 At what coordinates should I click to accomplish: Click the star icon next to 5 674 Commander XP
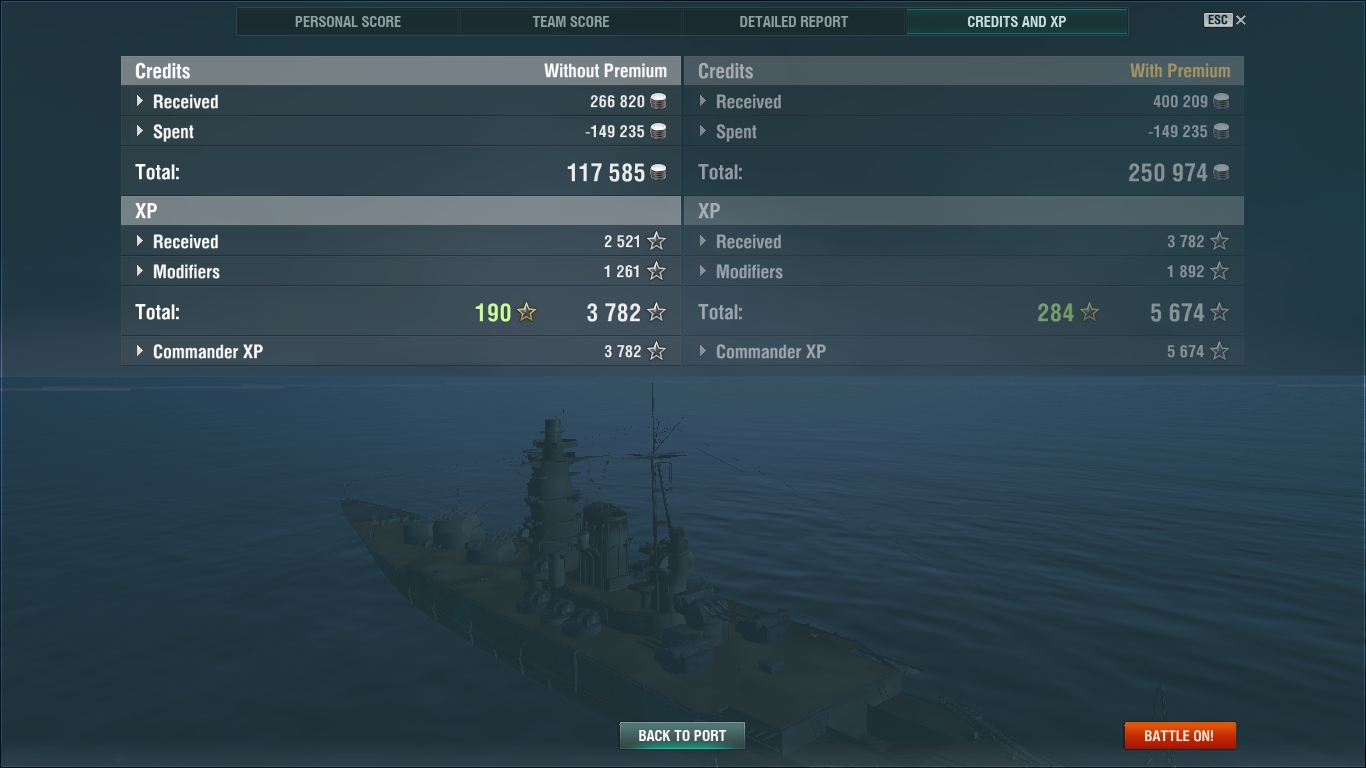click(1219, 351)
